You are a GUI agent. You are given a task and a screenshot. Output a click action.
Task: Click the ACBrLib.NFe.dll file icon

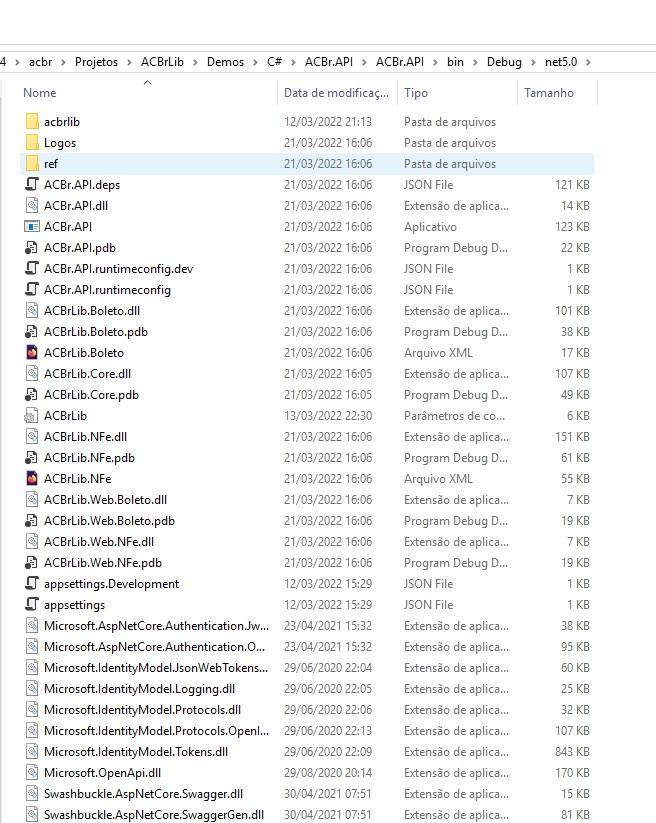(32, 437)
